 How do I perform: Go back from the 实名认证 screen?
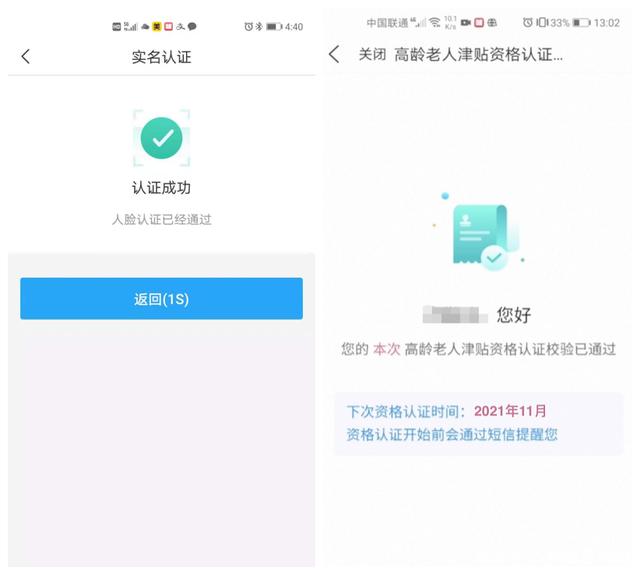tap(26, 57)
